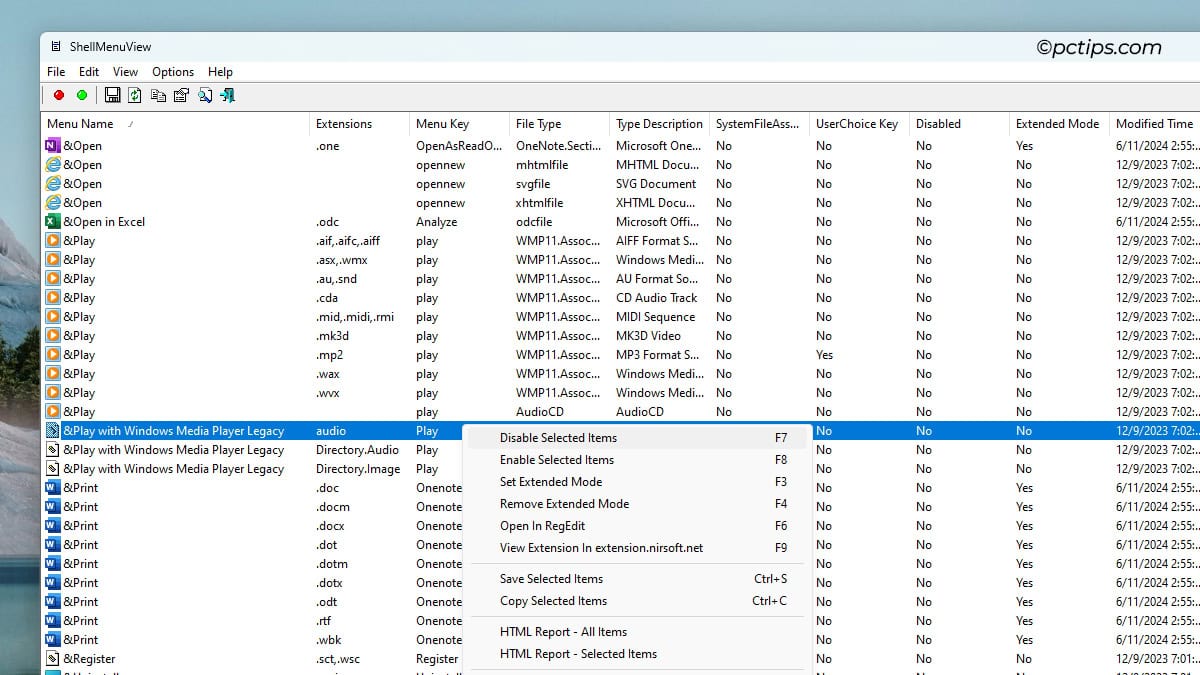The height and width of the screenshot is (675, 1200).
Task: Click the Refresh toolbar icon
Action: click(x=134, y=95)
